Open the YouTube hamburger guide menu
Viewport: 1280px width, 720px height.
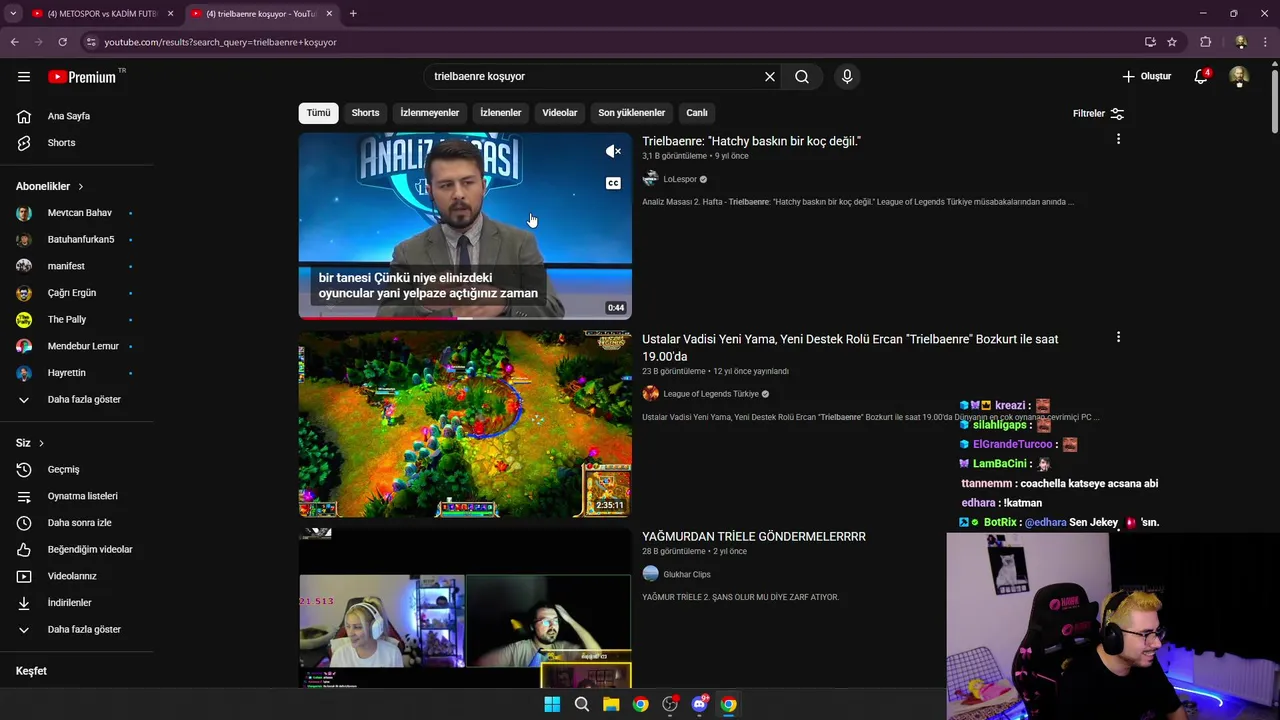24,77
